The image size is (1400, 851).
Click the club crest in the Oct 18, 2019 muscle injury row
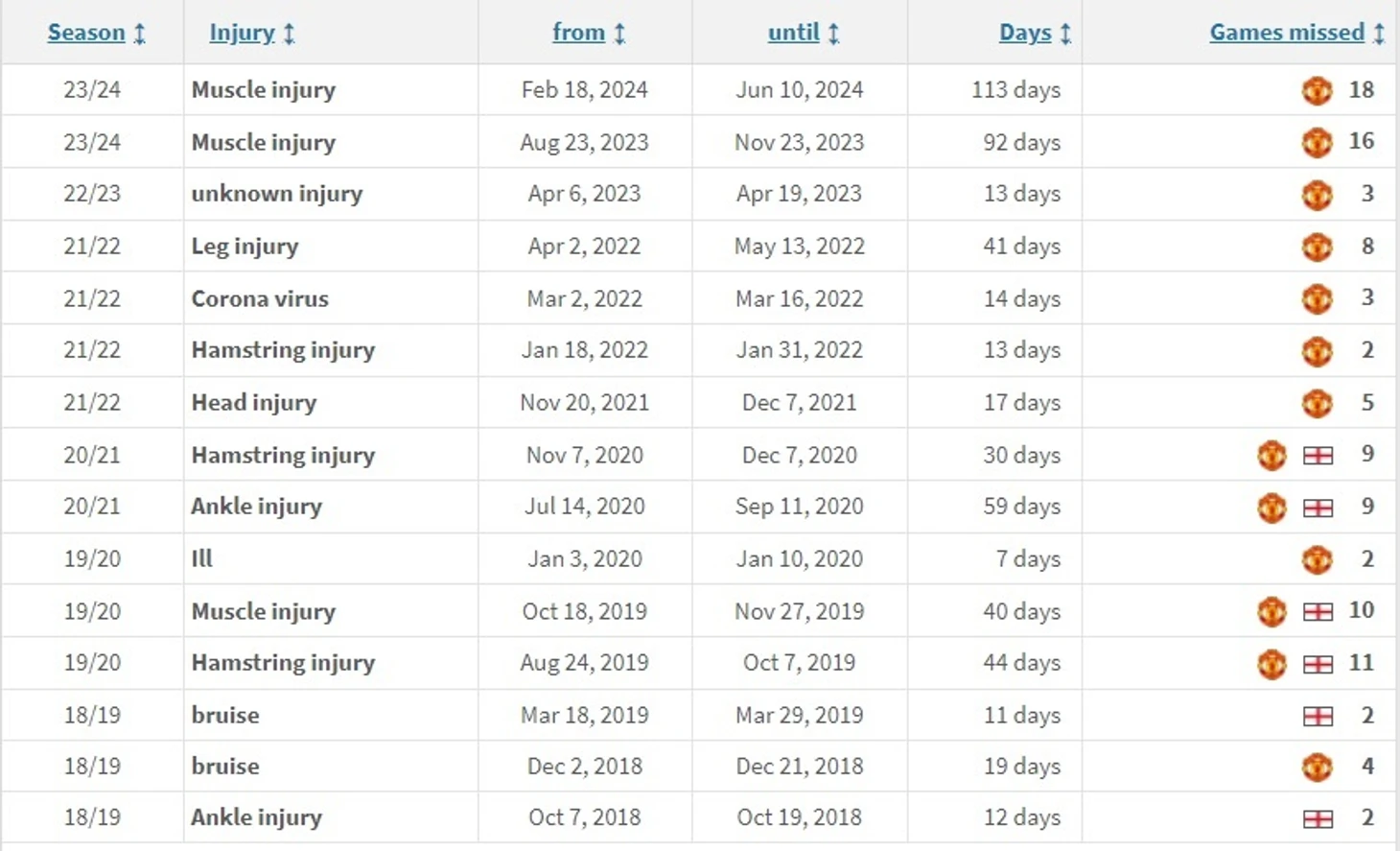(1272, 611)
